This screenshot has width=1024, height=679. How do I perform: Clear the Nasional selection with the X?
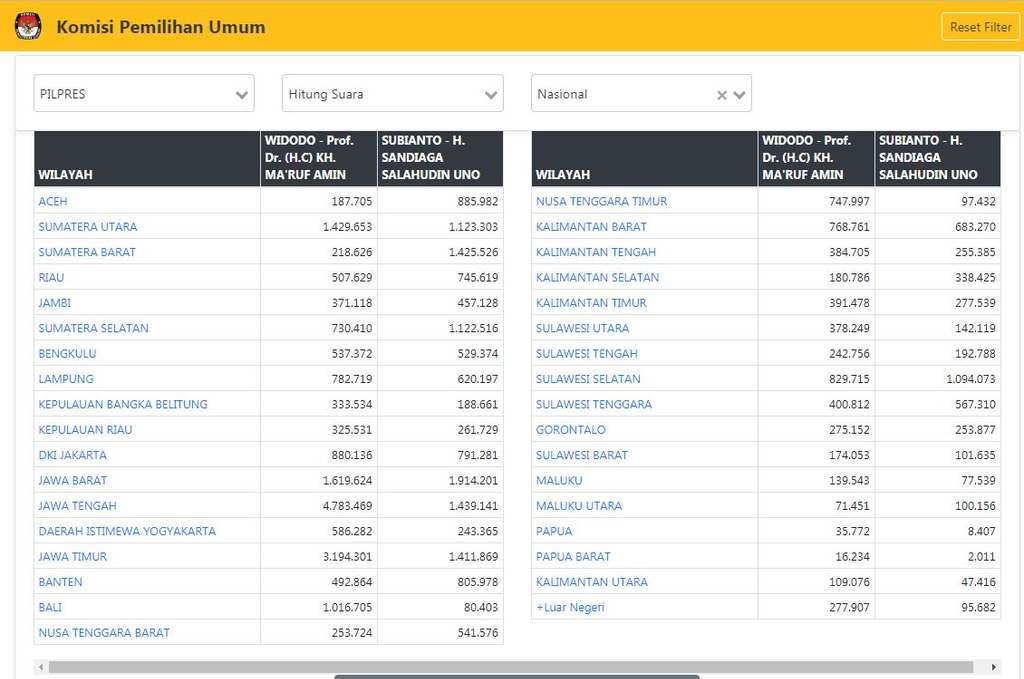point(722,95)
